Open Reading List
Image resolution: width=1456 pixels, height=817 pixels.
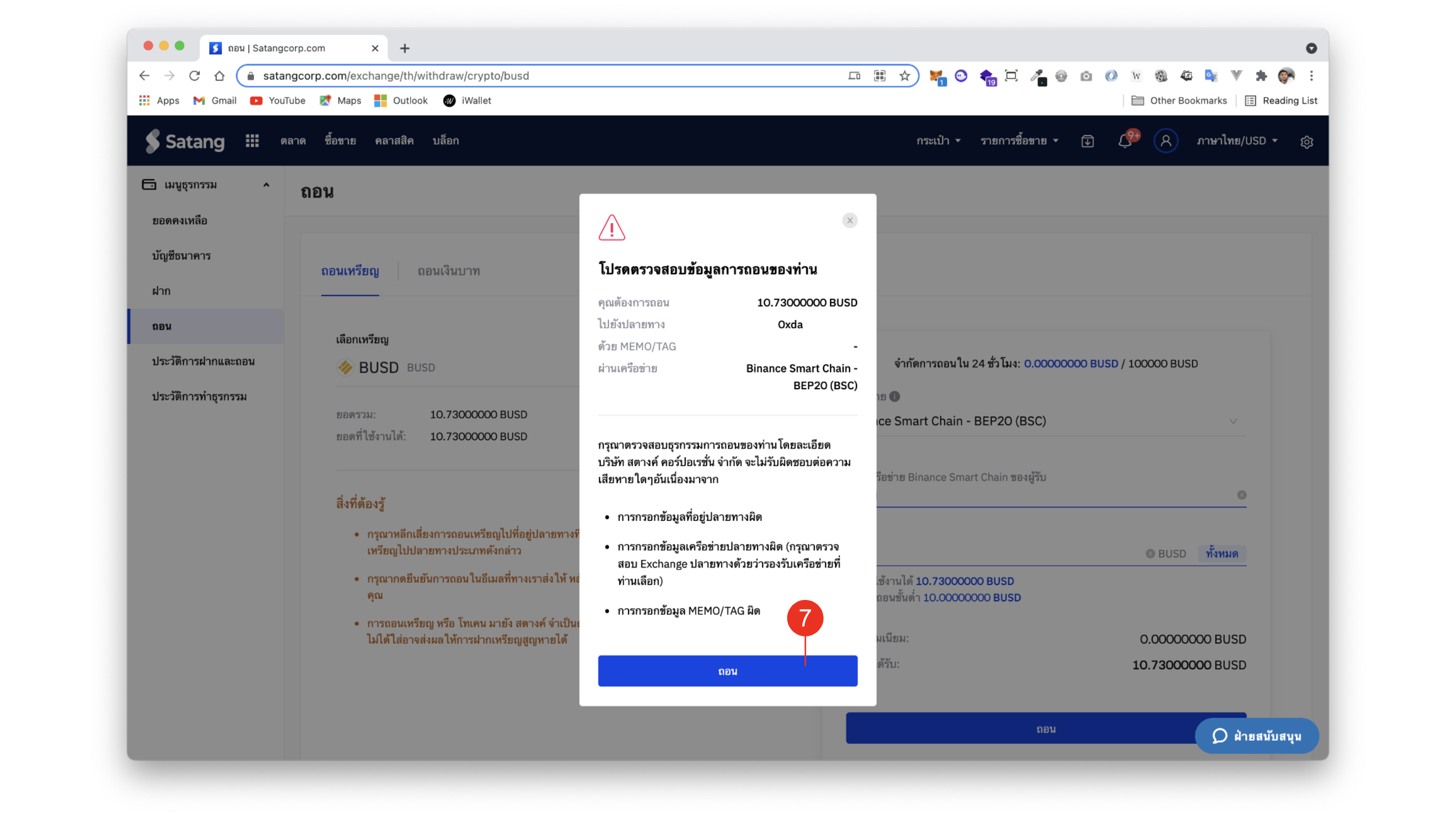click(x=1281, y=100)
